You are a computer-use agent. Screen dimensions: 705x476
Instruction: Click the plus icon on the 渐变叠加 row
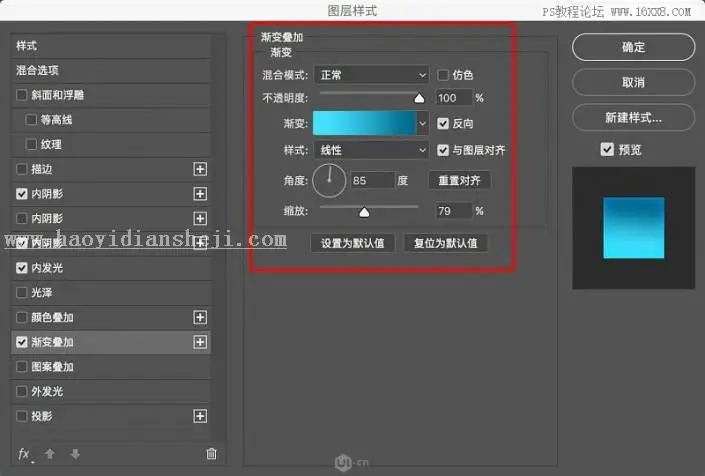click(200, 342)
